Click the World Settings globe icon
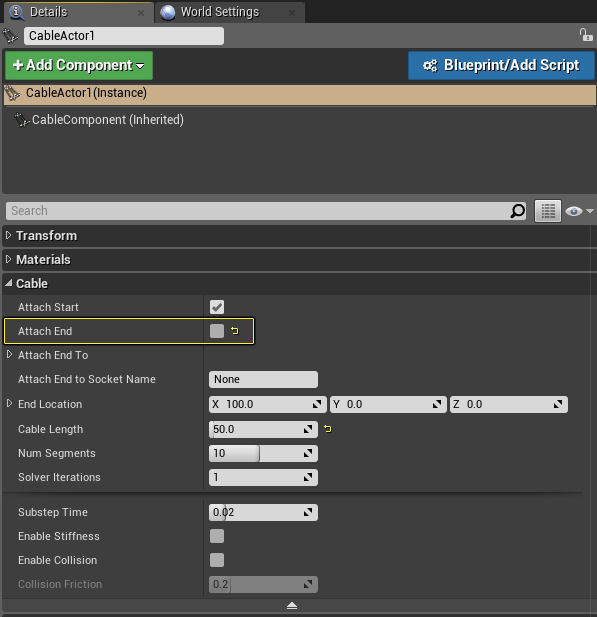The image size is (597, 617). point(168,12)
